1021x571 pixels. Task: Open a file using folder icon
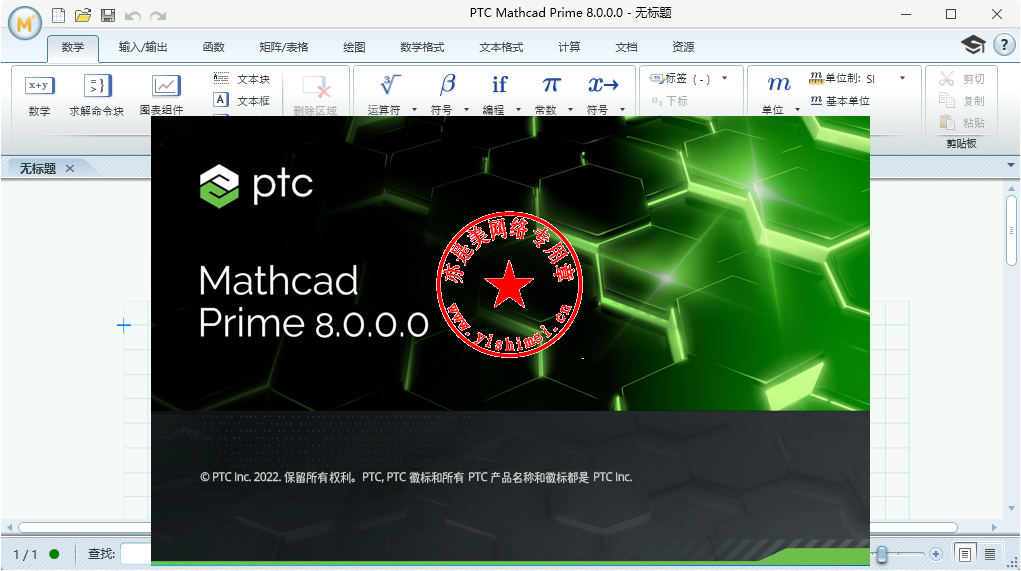click(83, 15)
